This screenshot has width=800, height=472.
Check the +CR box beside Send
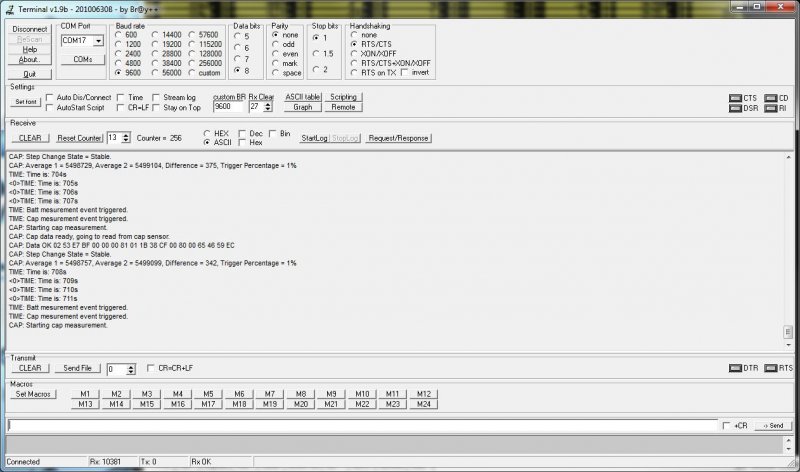726,425
